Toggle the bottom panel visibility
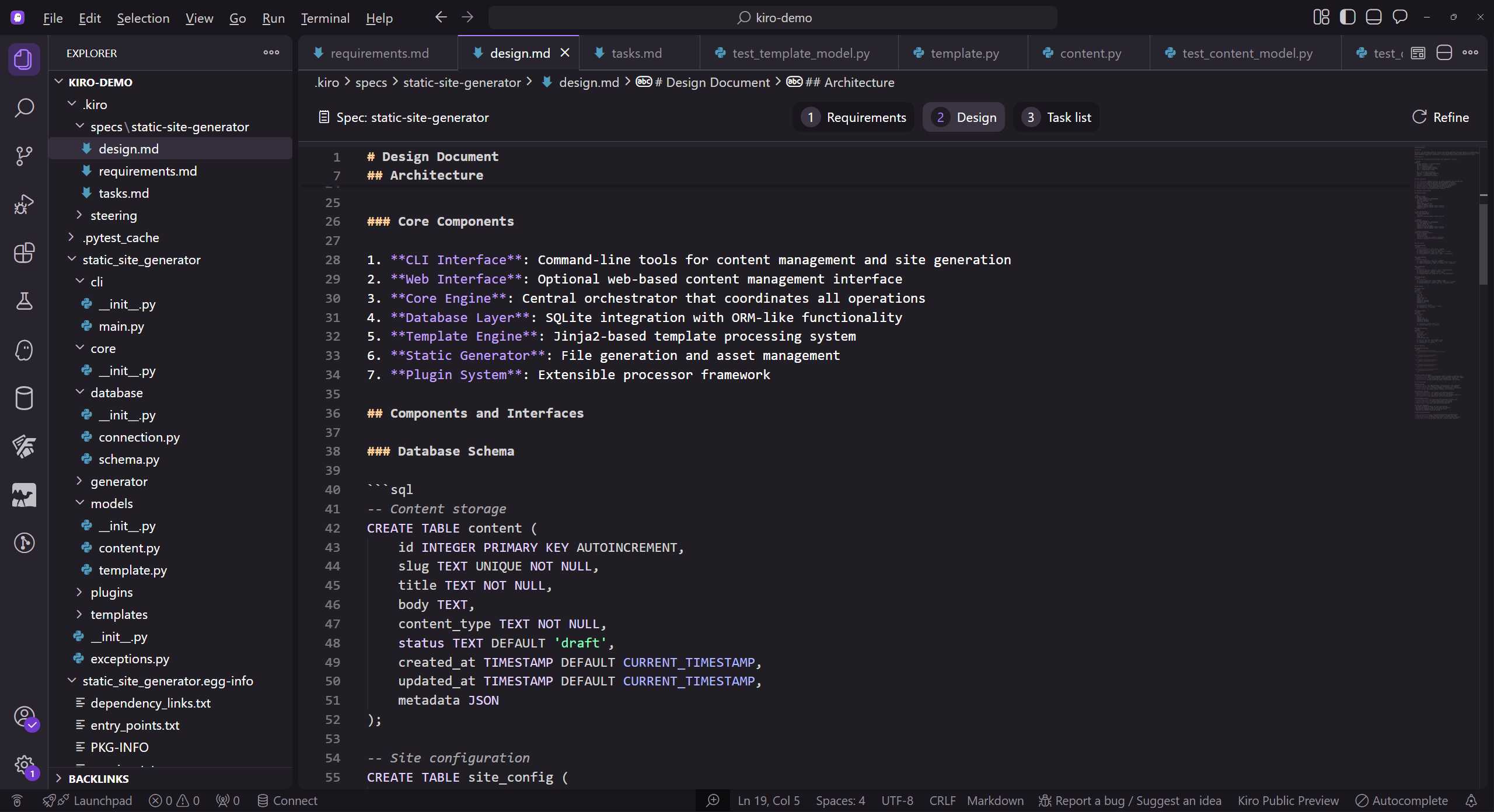Screen dimensions: 1494x812 pyautogui.click(x=1374, y=17)
